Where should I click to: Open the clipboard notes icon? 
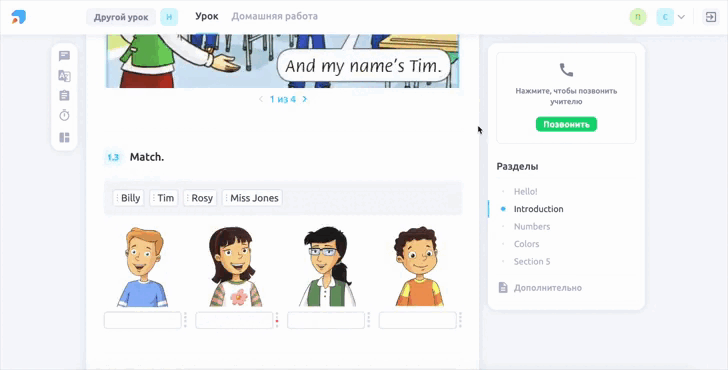64,95
